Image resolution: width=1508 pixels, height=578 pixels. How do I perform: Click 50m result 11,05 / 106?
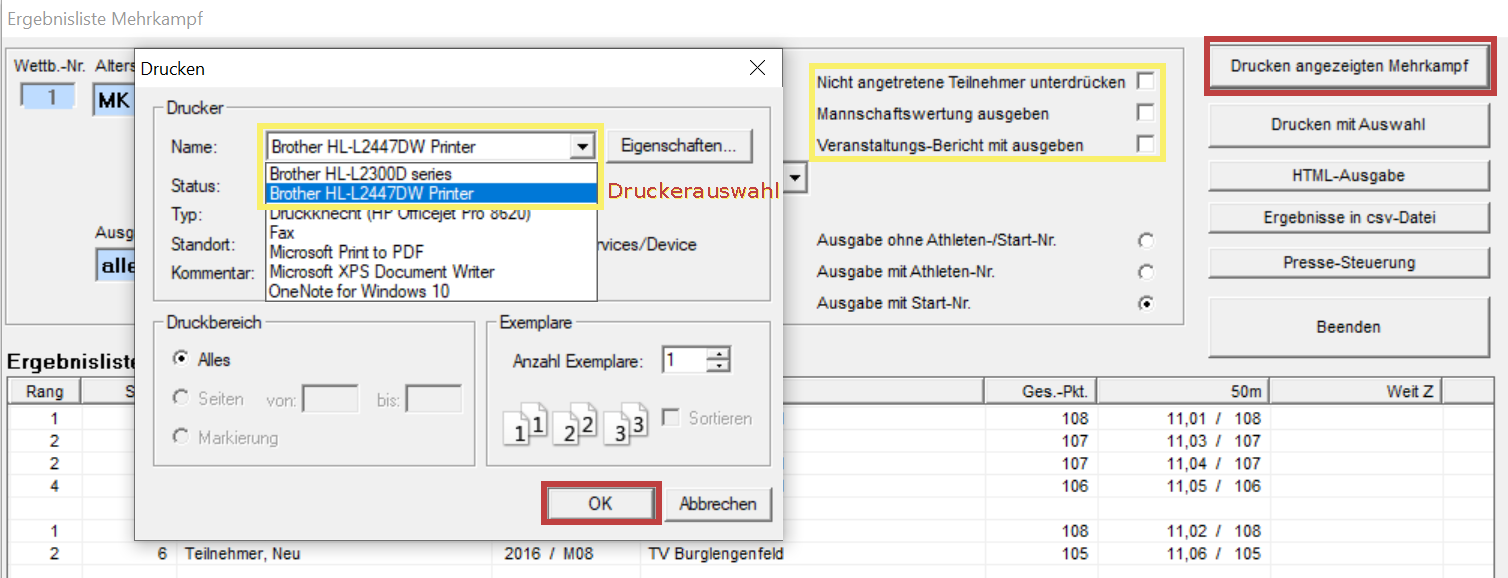pos(1214,486)
